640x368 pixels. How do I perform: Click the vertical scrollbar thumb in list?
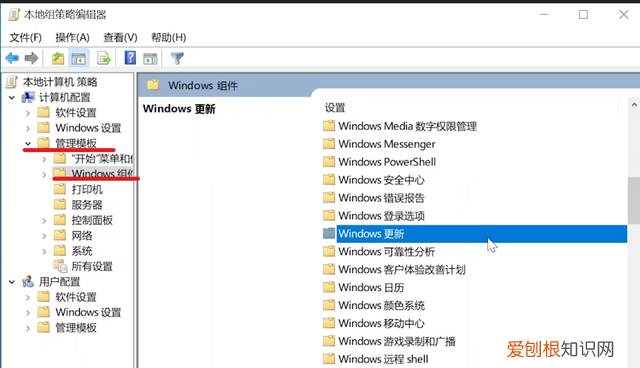tap(634, 200)
